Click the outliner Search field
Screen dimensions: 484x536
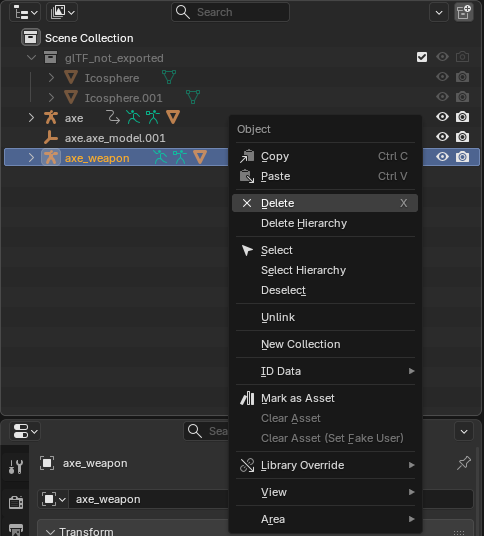coord(230,12)
